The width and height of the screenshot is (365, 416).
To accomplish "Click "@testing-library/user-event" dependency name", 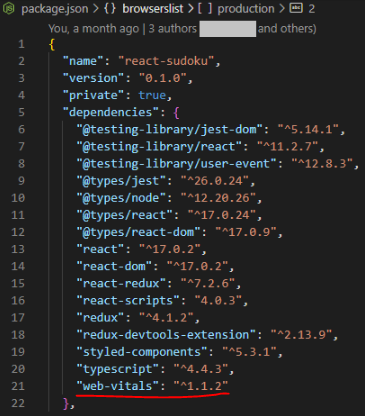I will 177,164.
